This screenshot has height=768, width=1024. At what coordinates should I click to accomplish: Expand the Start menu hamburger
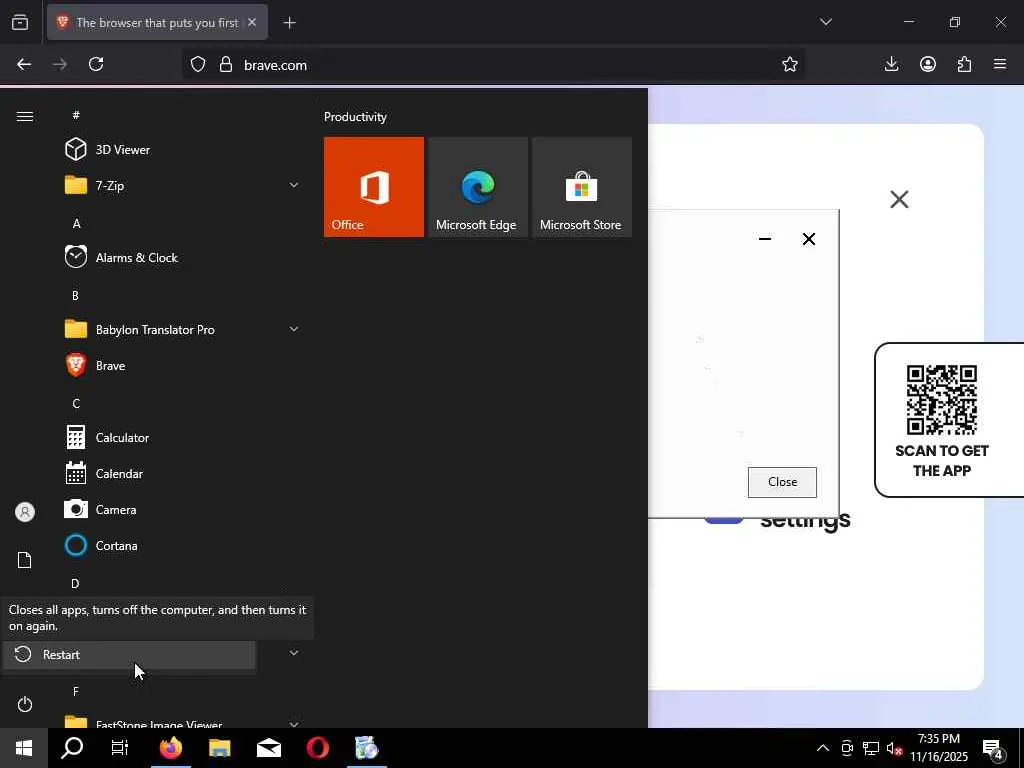(25, 116)
